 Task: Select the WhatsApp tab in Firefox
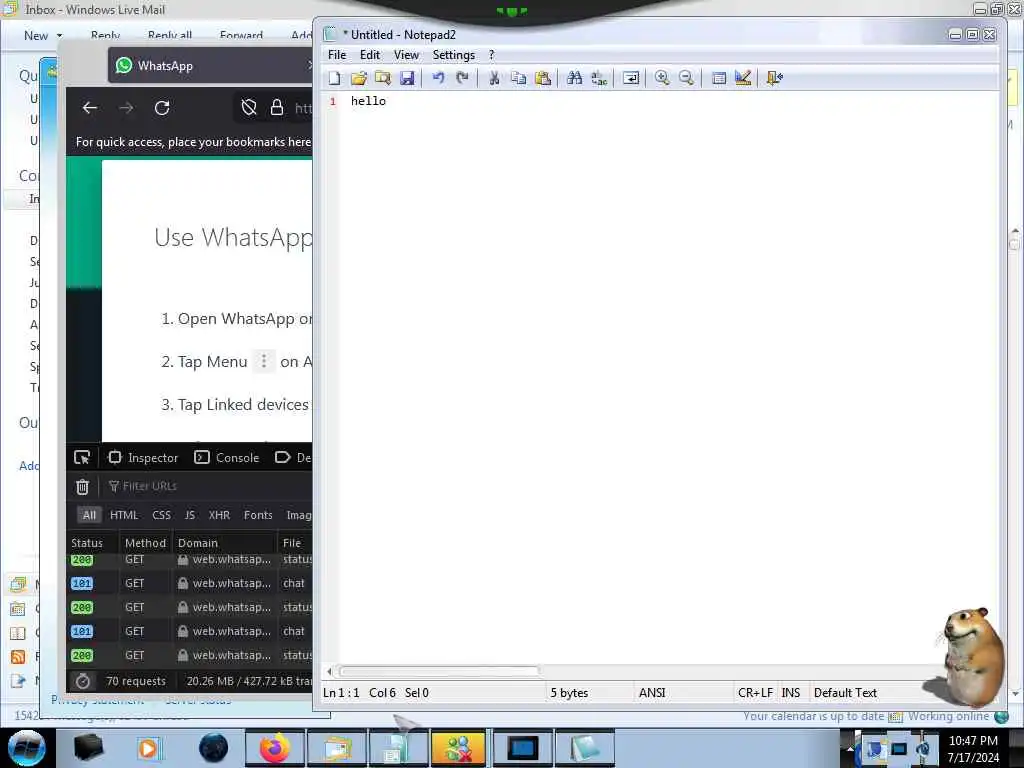[210, 65]
